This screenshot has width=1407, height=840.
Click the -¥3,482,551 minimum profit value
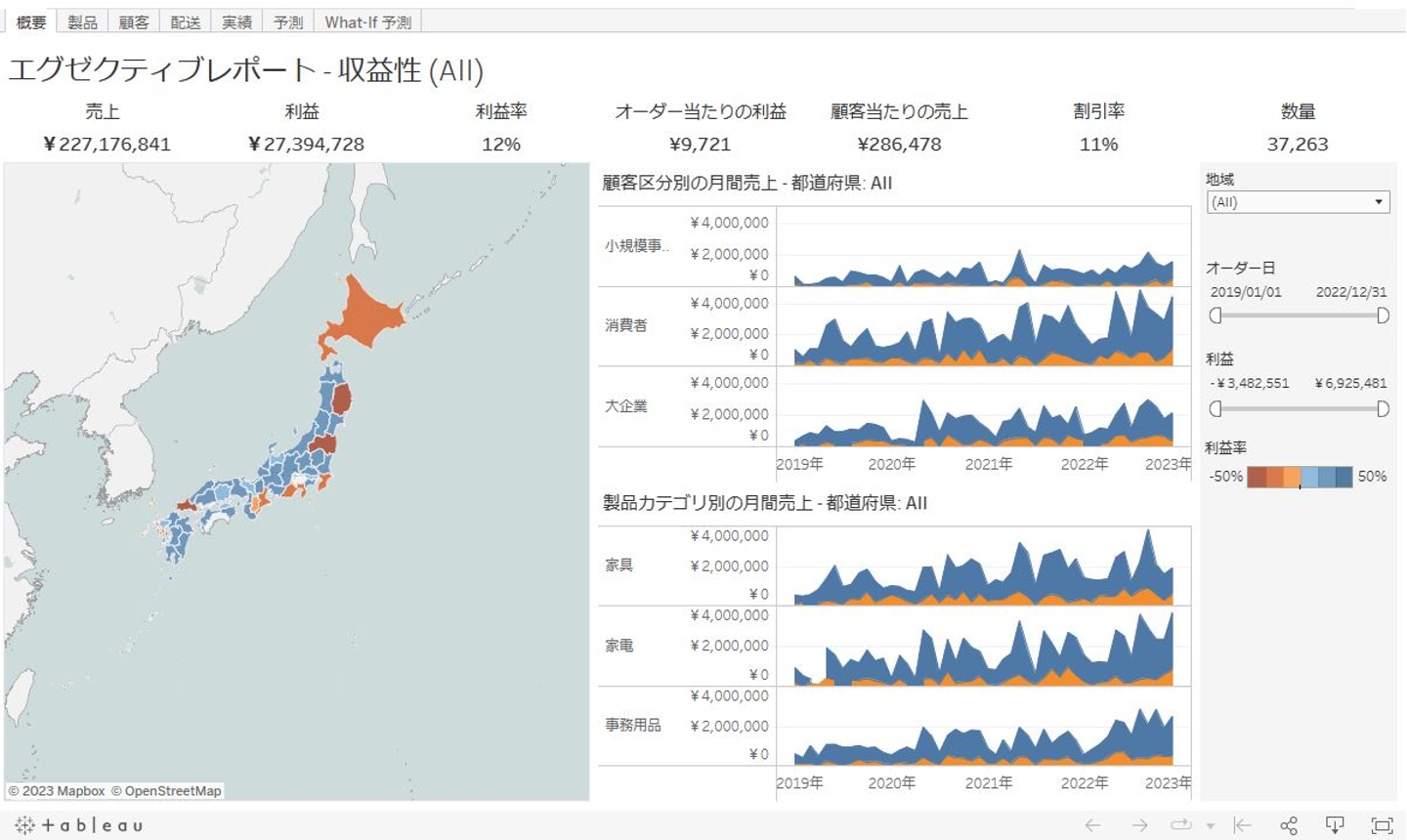1250,383
